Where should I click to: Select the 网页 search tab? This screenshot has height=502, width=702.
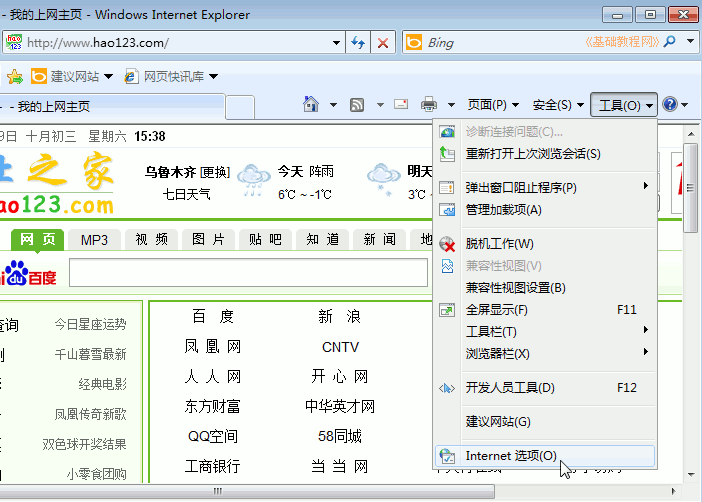pos(38,240)
